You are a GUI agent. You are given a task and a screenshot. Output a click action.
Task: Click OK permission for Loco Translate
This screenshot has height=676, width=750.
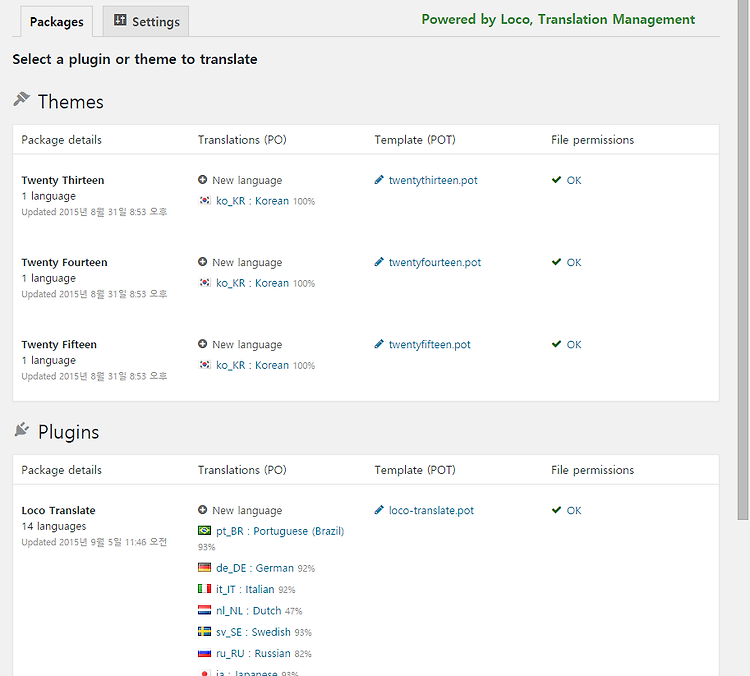pyautogui.click(x=574, y=511)
